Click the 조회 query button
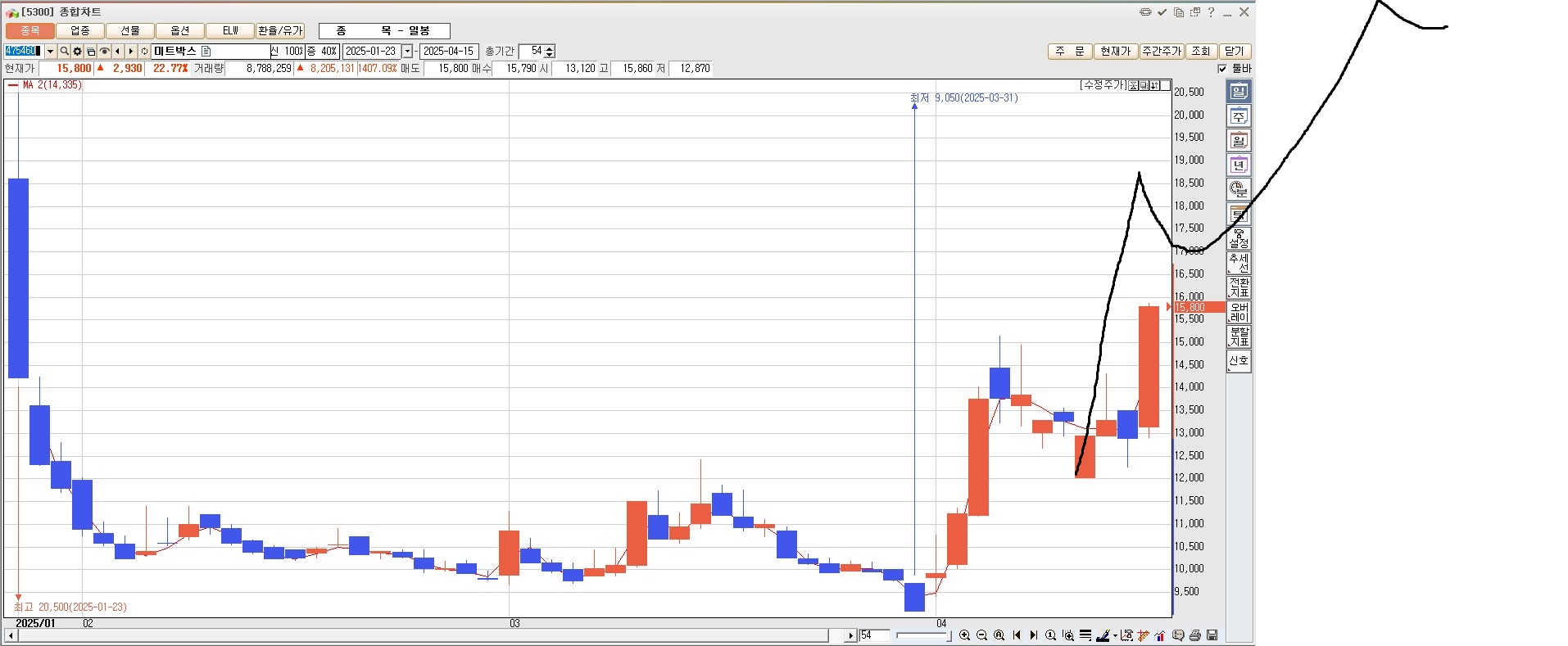Screen dimensions: 1568x646 [1200, 52]
